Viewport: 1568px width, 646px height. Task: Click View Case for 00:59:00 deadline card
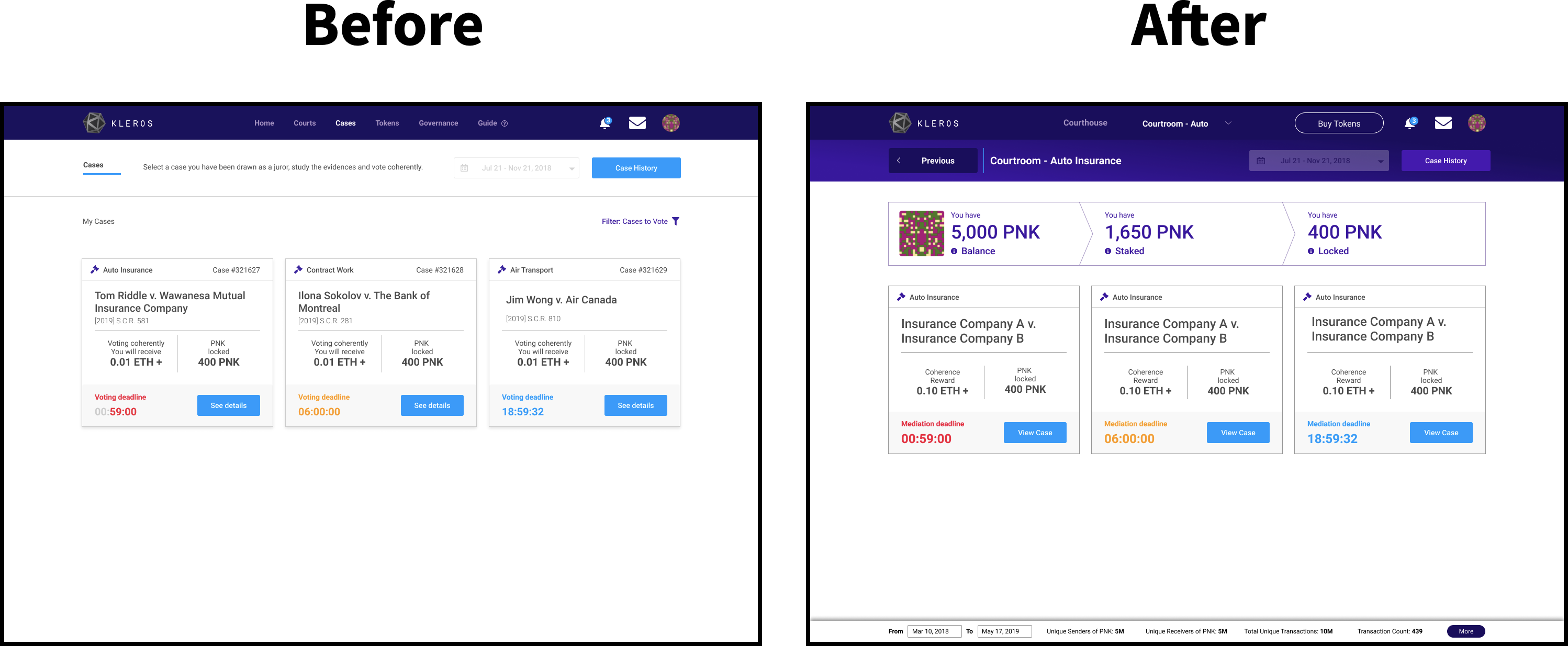(1035, 433)
